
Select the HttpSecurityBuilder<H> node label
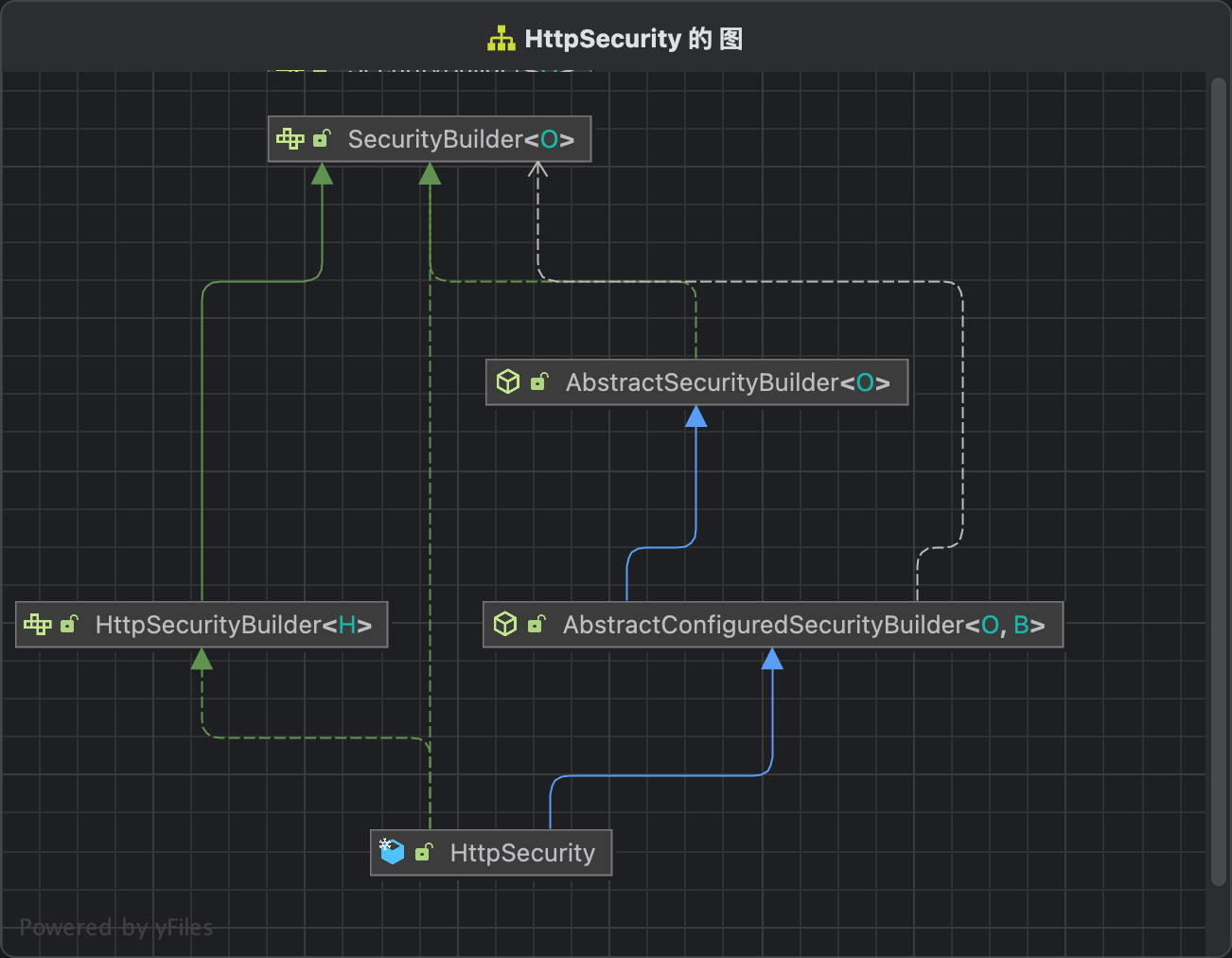click(x=233, y=625)
